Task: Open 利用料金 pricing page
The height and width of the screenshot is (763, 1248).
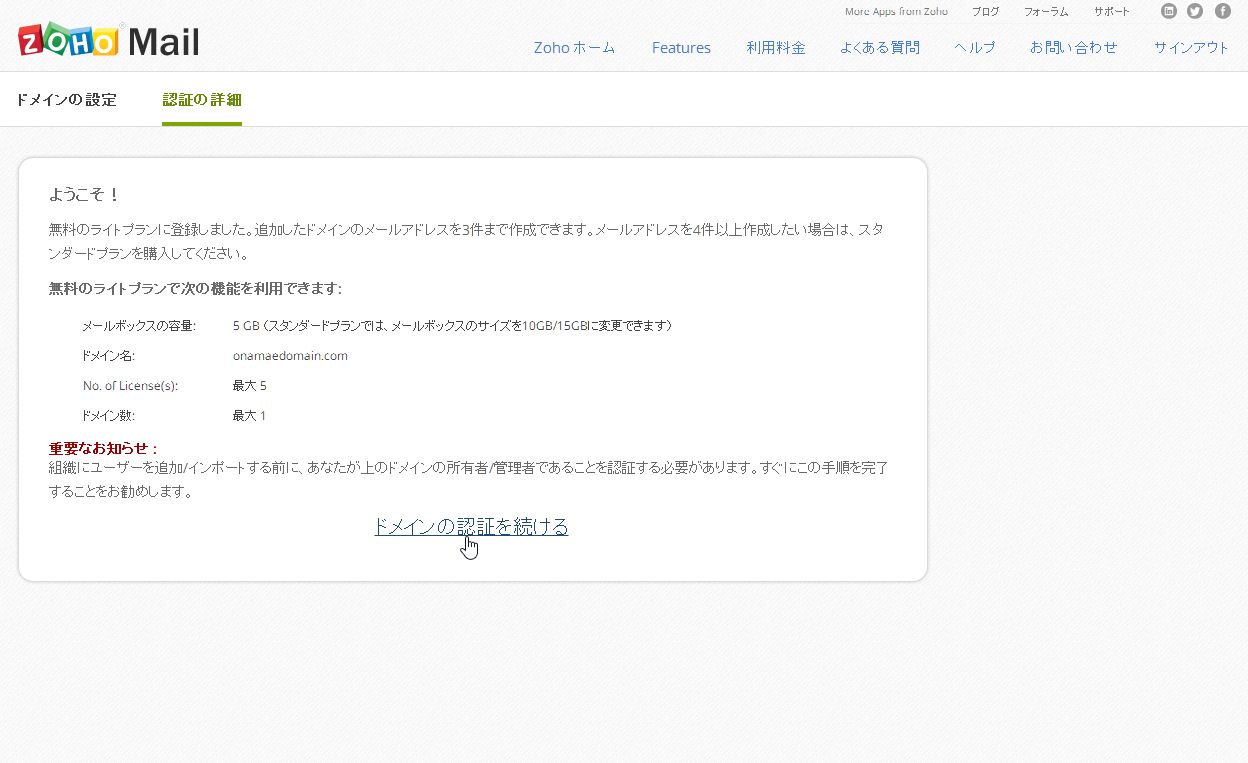Action: point(776,47)
